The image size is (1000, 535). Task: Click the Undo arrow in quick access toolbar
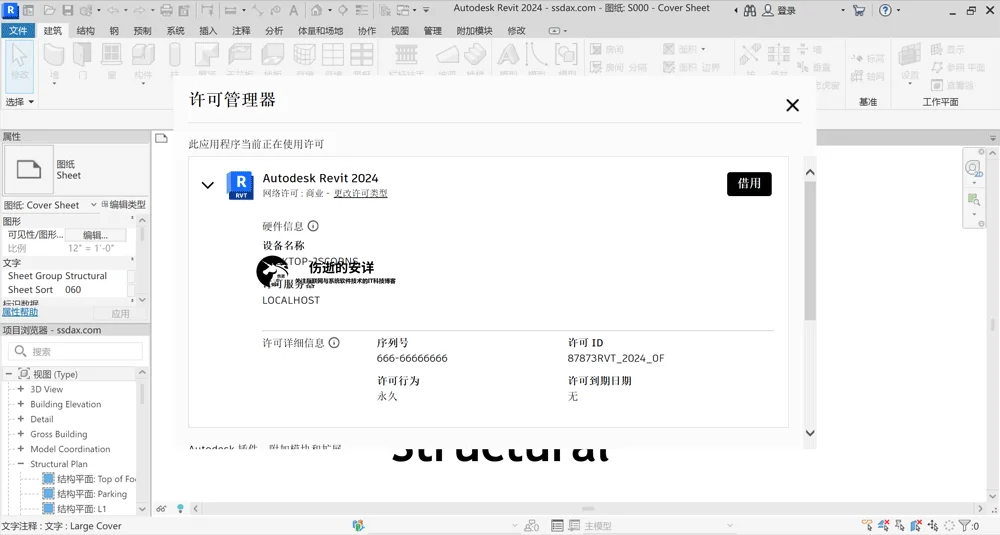point(113,10)
